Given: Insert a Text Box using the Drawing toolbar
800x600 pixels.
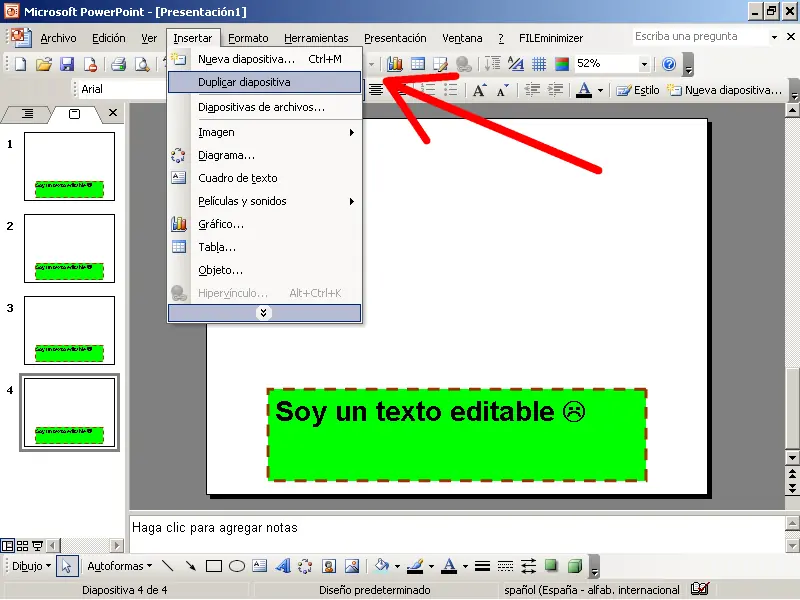Looking at the screenshot, I should [260, 565].
